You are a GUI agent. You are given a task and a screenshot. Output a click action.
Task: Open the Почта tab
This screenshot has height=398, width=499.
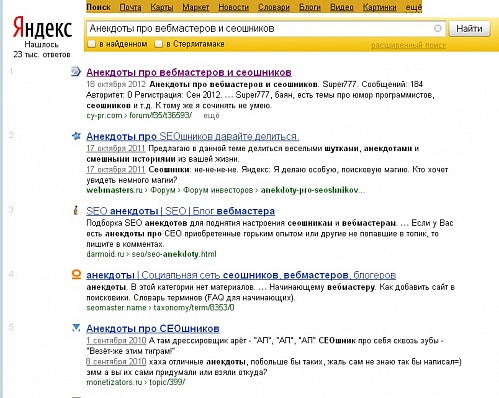point(130,7)
